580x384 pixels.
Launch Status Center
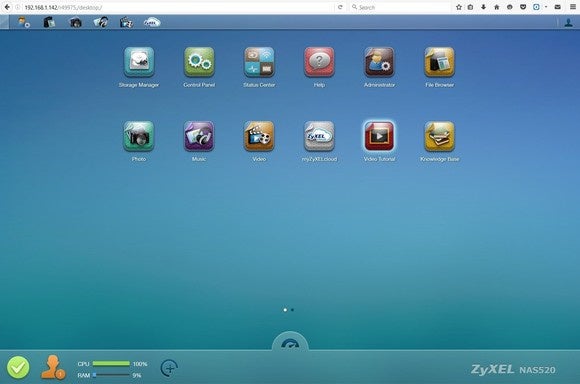259,62
